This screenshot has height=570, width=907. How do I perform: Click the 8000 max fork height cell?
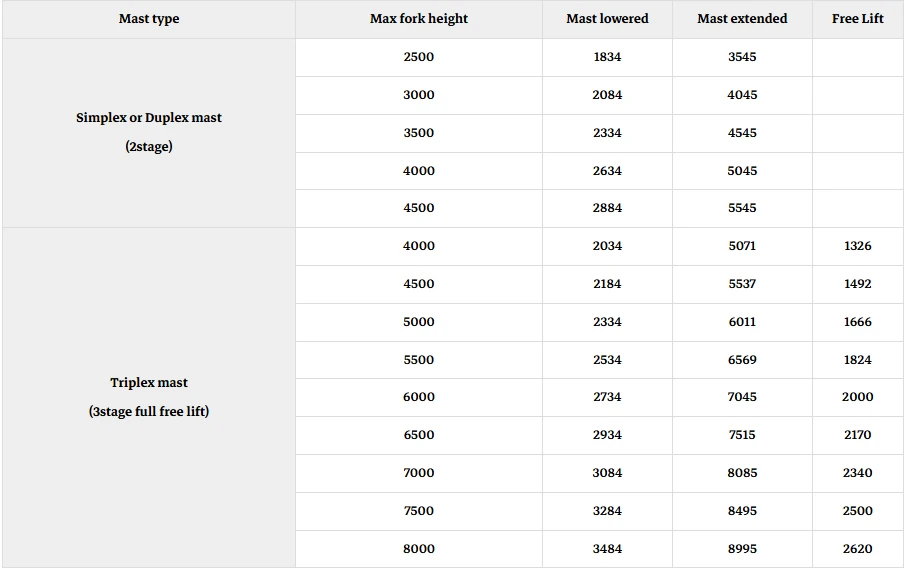(x=419, y=549)
